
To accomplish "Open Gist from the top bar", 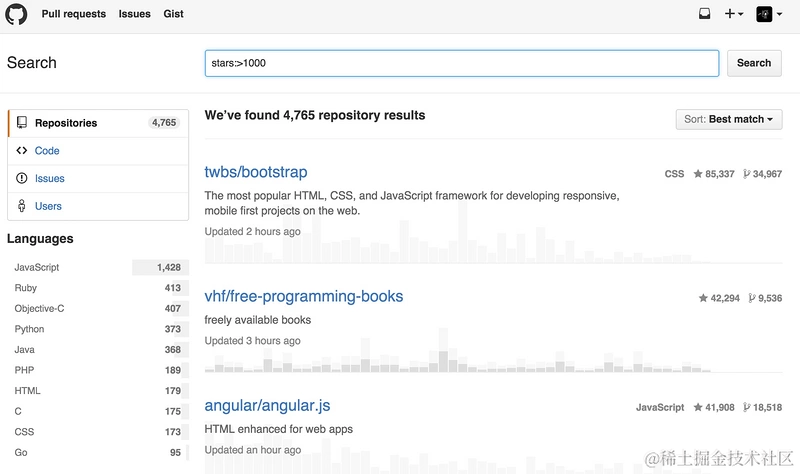I will (173, 14).
